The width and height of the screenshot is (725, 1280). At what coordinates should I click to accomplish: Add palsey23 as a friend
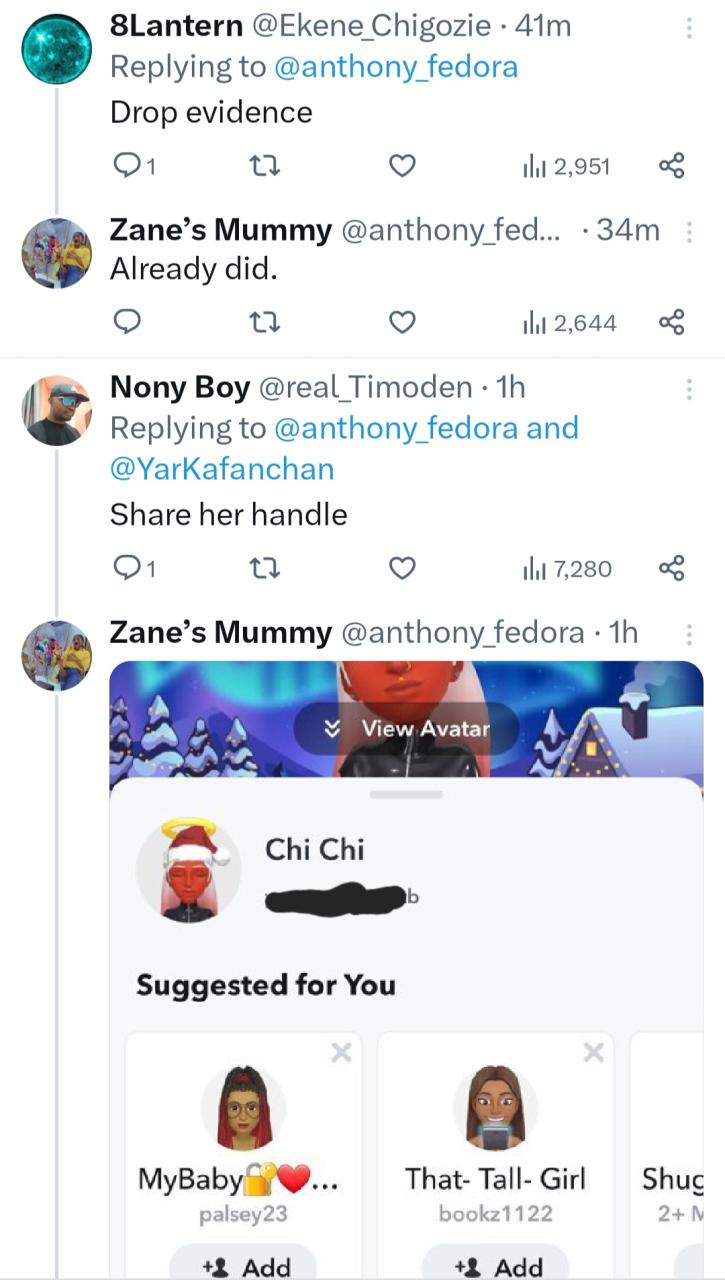point(243,1266)
